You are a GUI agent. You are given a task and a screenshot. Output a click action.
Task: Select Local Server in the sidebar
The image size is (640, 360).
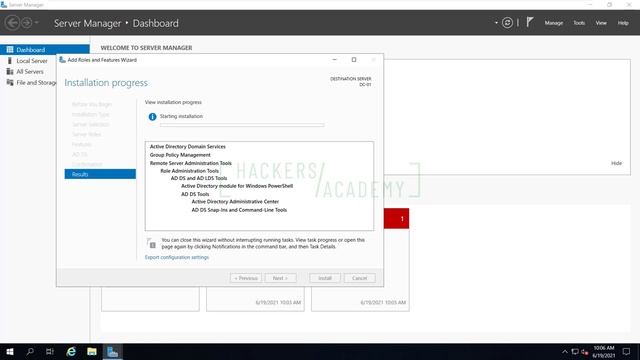coord(32,60)
